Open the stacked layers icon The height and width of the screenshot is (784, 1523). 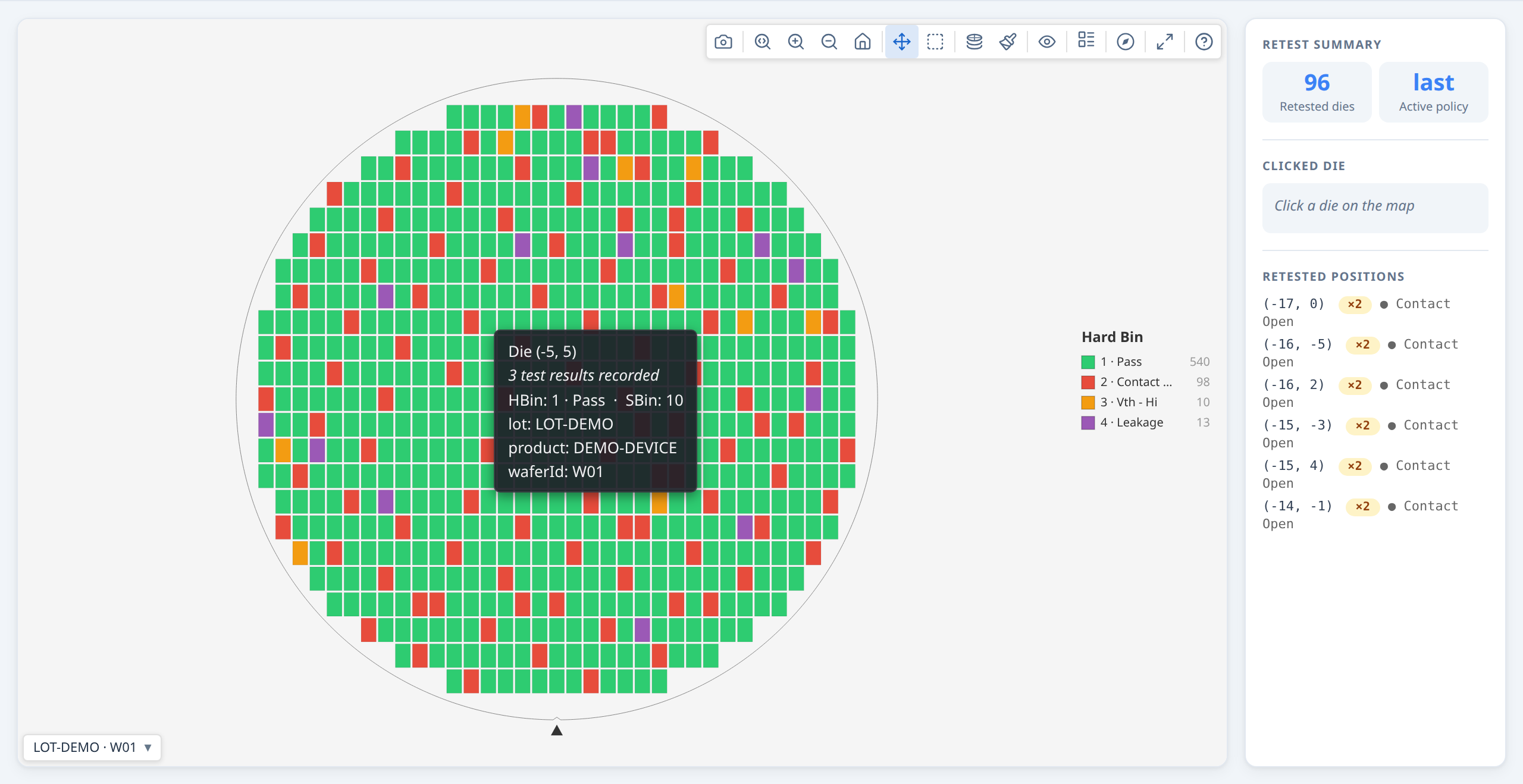point(974,42)
